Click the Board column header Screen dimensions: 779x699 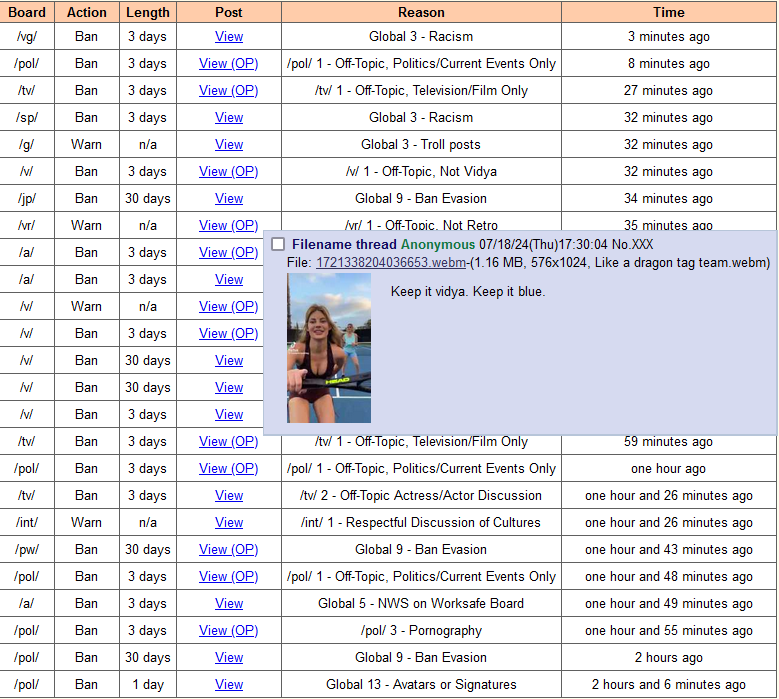(27, 12)
